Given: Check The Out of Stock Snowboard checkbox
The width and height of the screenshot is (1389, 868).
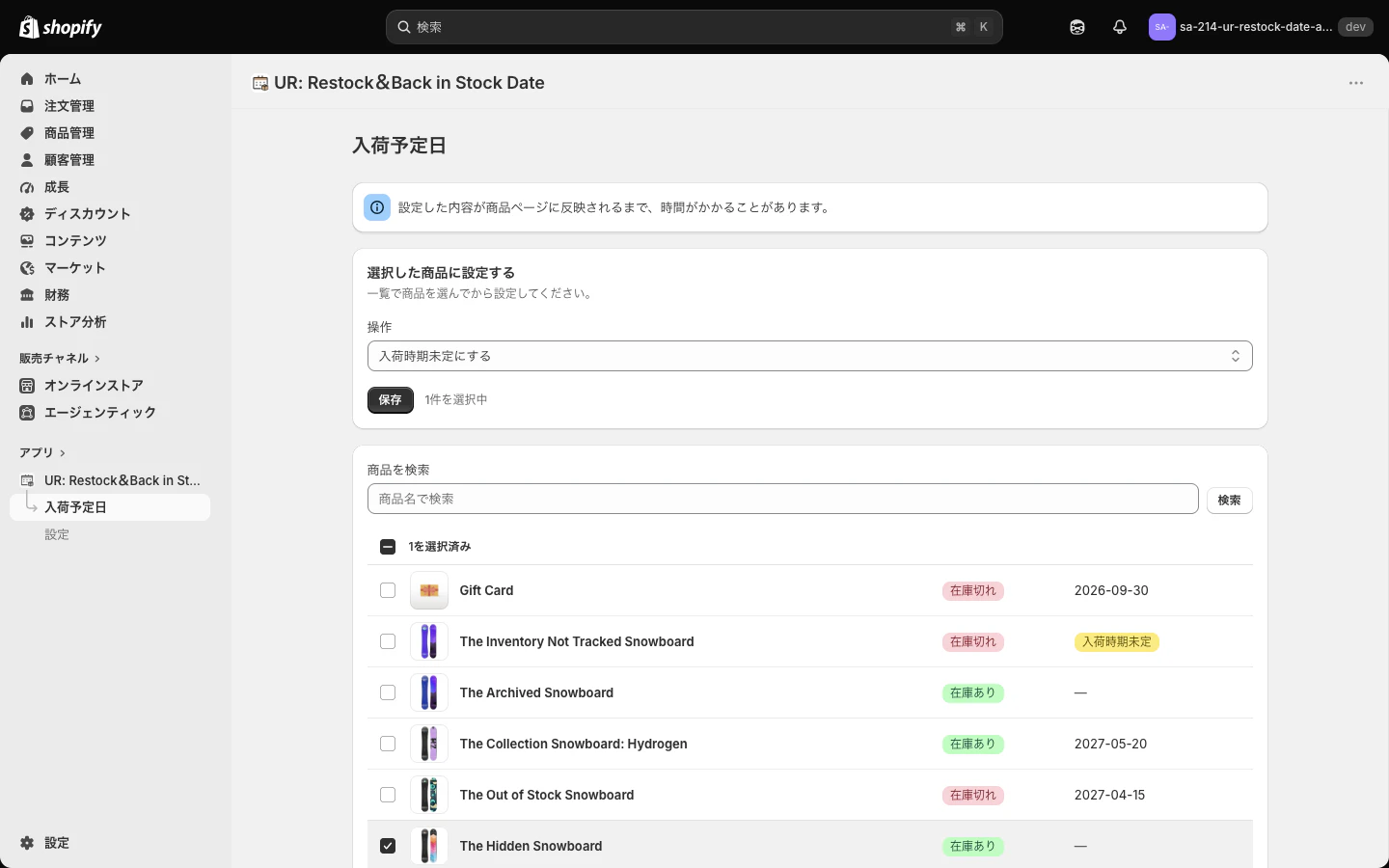Looking at the screenshot, I should (x=388, y=795).
